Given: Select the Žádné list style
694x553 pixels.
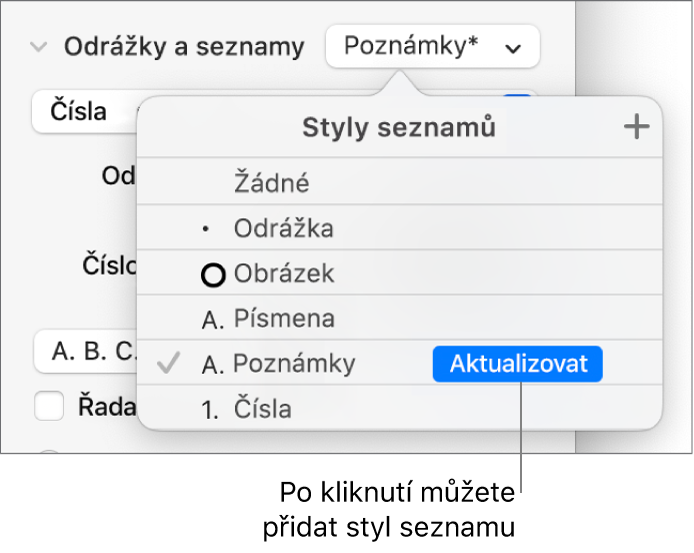Looking at the screenshot, I should point(400,182).
